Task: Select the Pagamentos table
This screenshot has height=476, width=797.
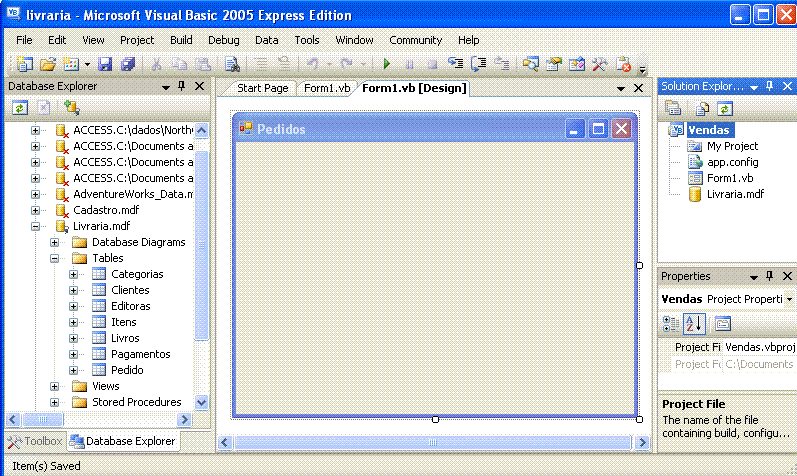Action: coord(140,354)
